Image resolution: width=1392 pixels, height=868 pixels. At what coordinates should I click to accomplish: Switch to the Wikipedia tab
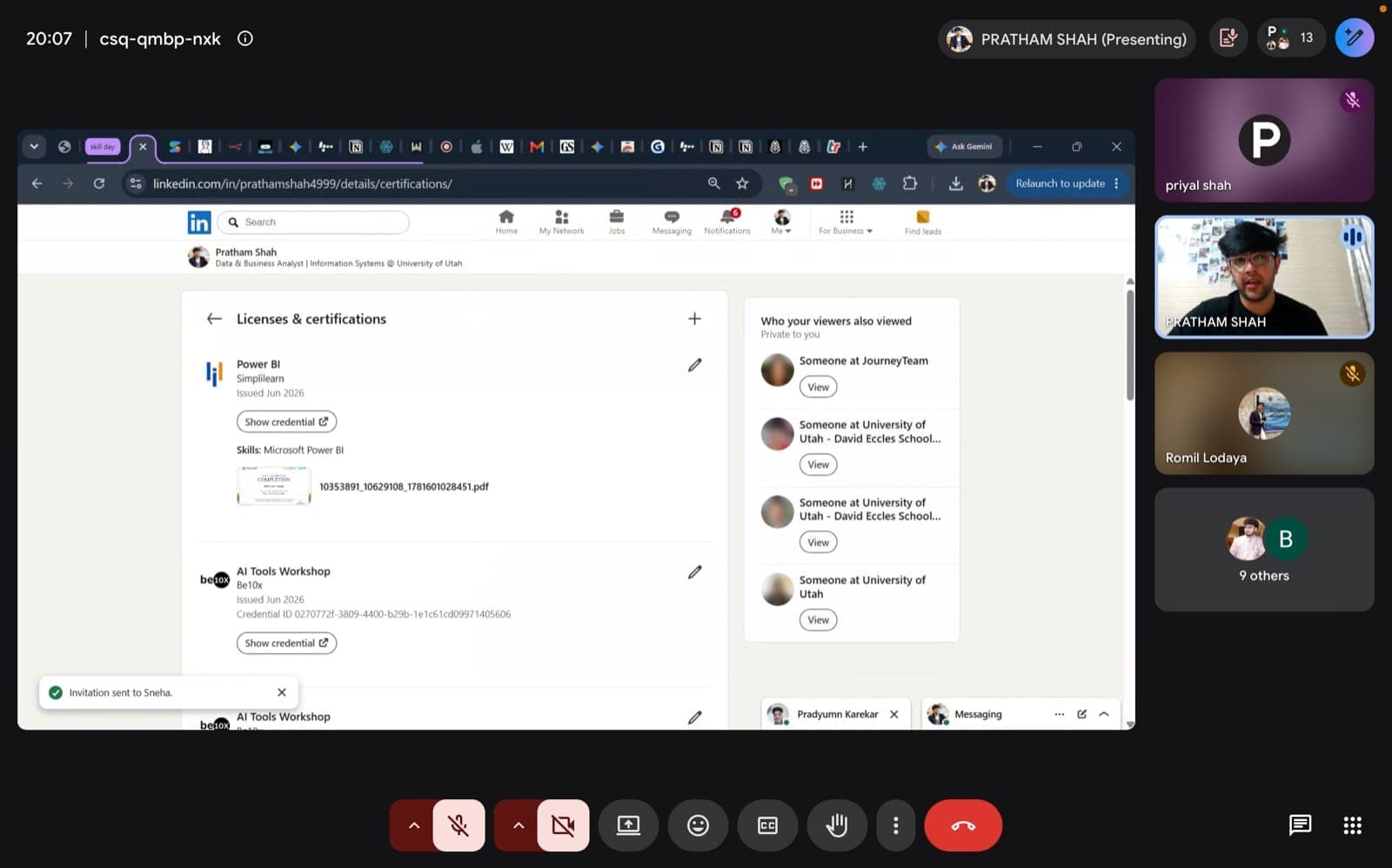(x=506, y=147)
